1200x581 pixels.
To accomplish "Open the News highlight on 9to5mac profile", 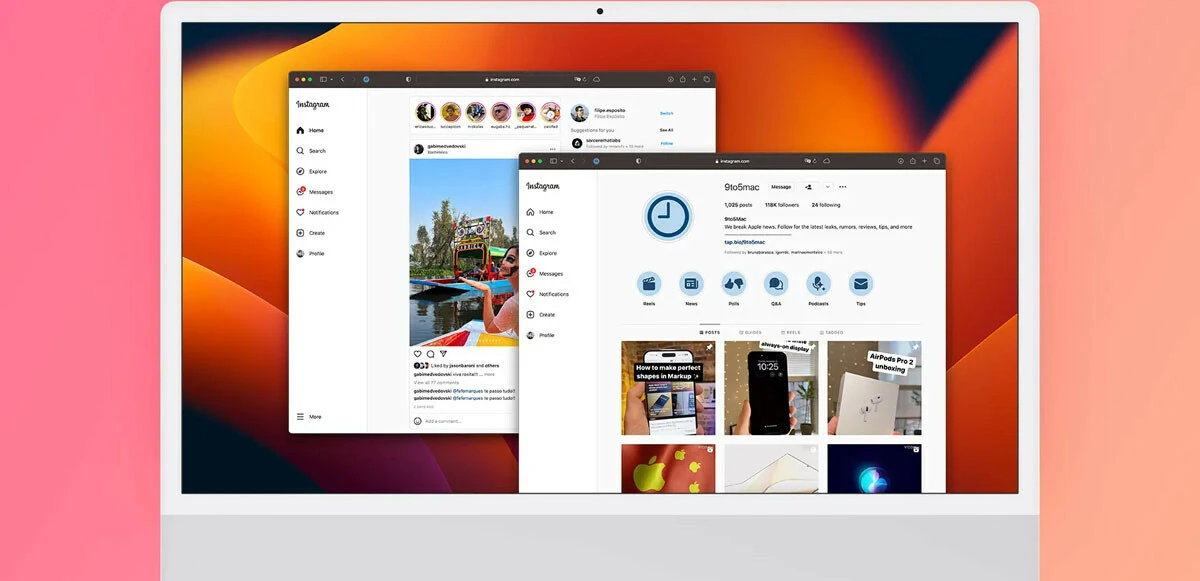I will pyautogui.click(x=691, y=284).
